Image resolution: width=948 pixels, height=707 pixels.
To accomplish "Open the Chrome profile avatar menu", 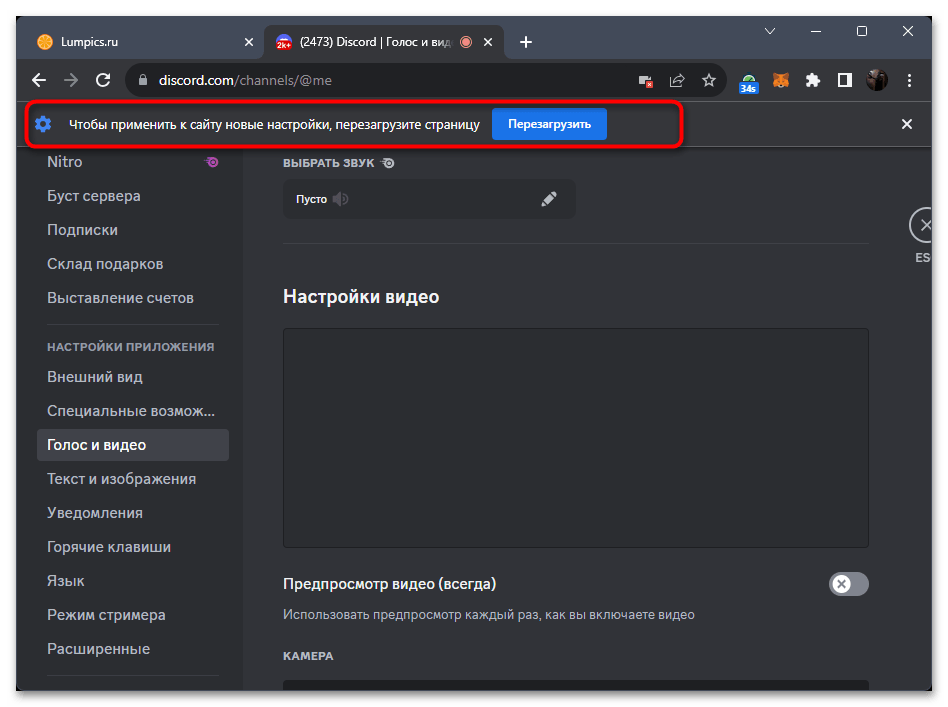I will 876,80.
